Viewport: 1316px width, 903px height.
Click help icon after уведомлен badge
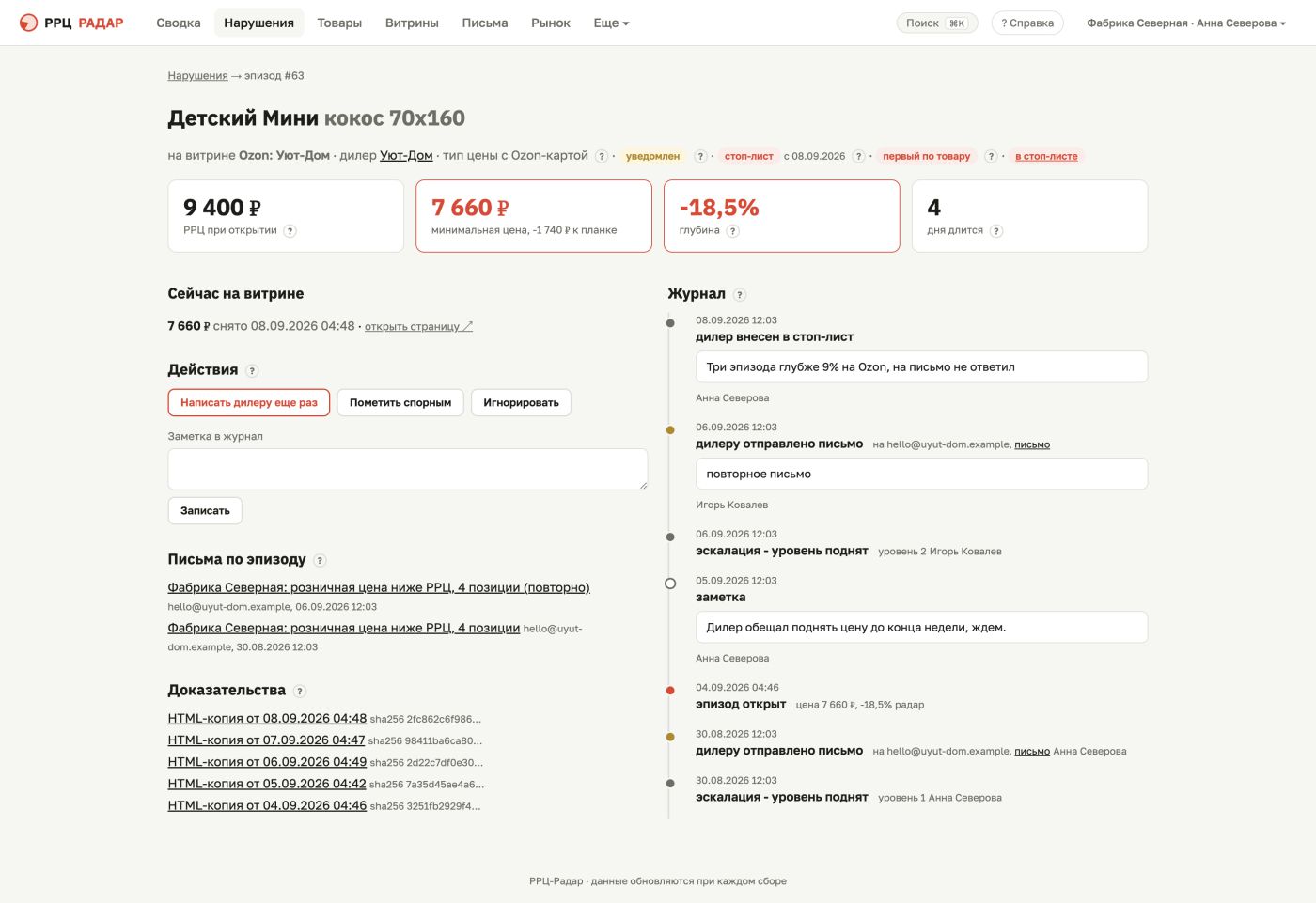click(700, 156)
